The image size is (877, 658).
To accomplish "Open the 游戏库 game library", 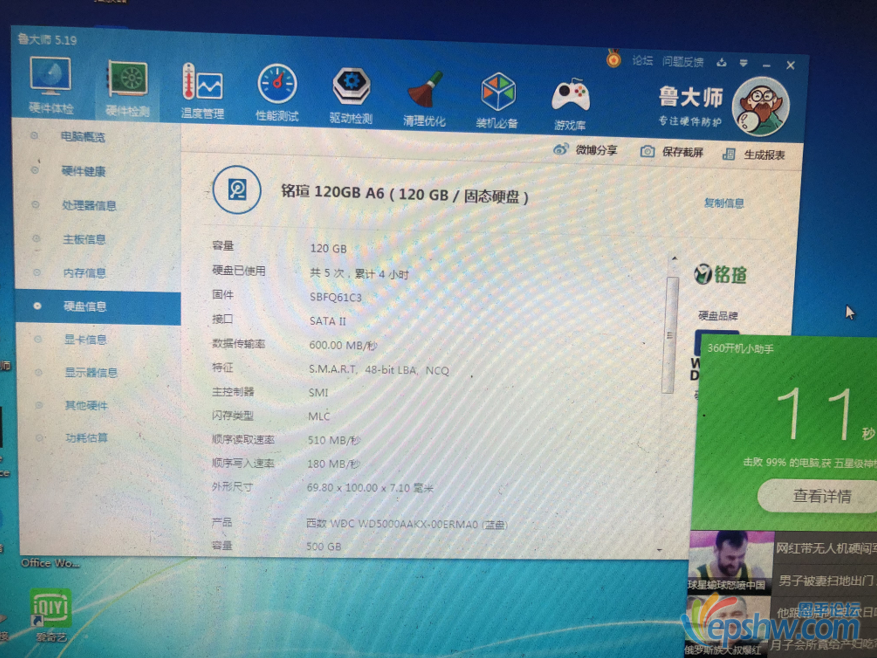I will pyautogui.click(x=570, y=104).
